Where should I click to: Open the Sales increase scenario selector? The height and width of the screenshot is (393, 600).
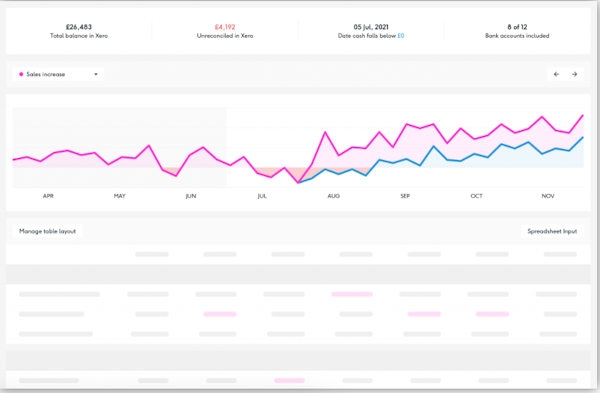(58, 74)
